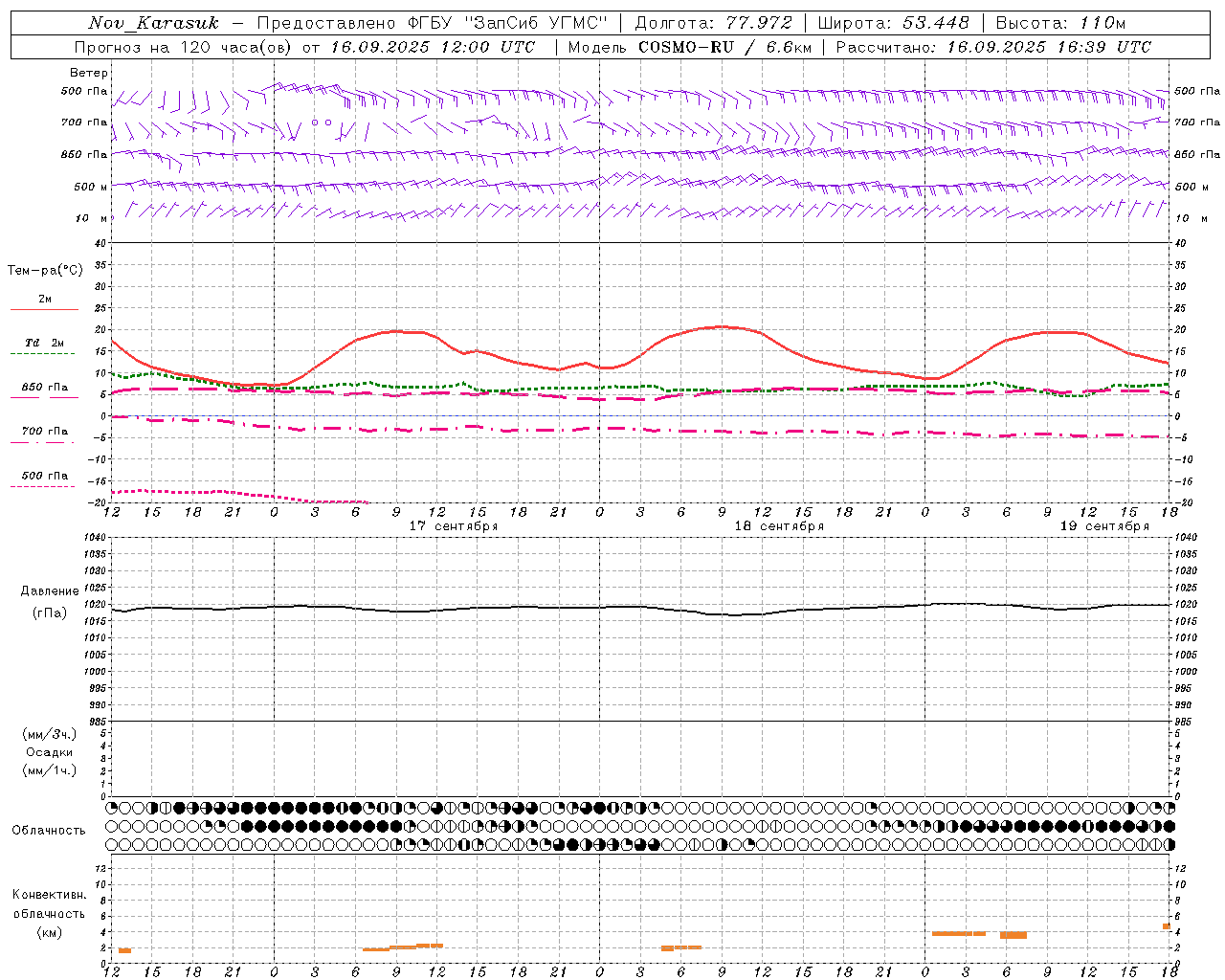Click the Высота: 110м value

pos(1061,23)
